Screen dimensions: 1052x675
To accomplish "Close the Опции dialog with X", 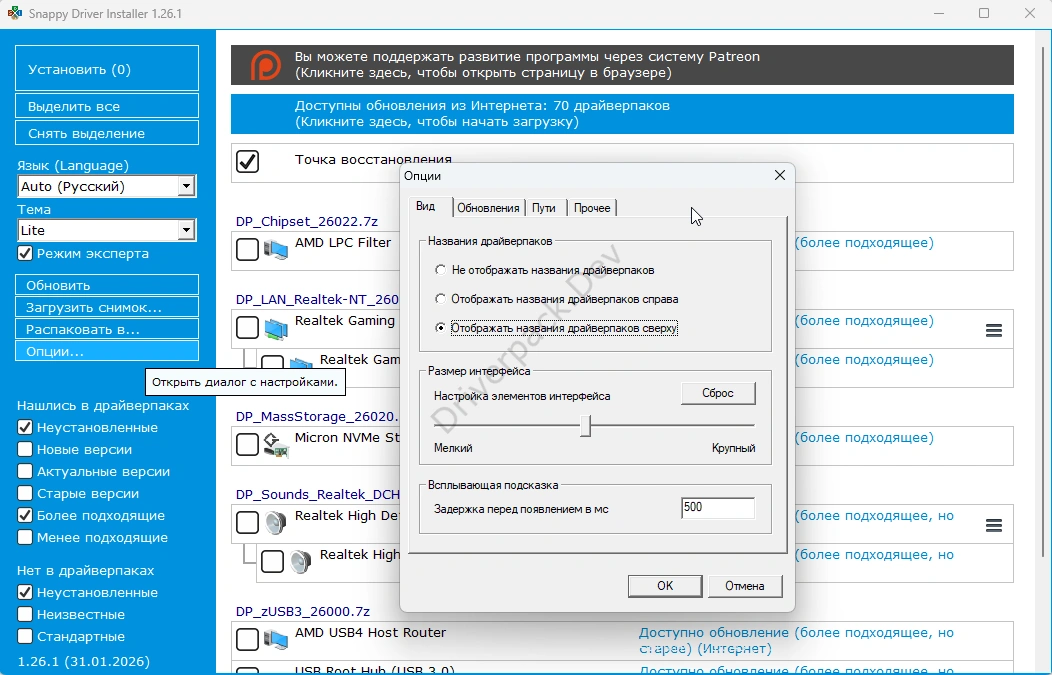I will 780,175.
